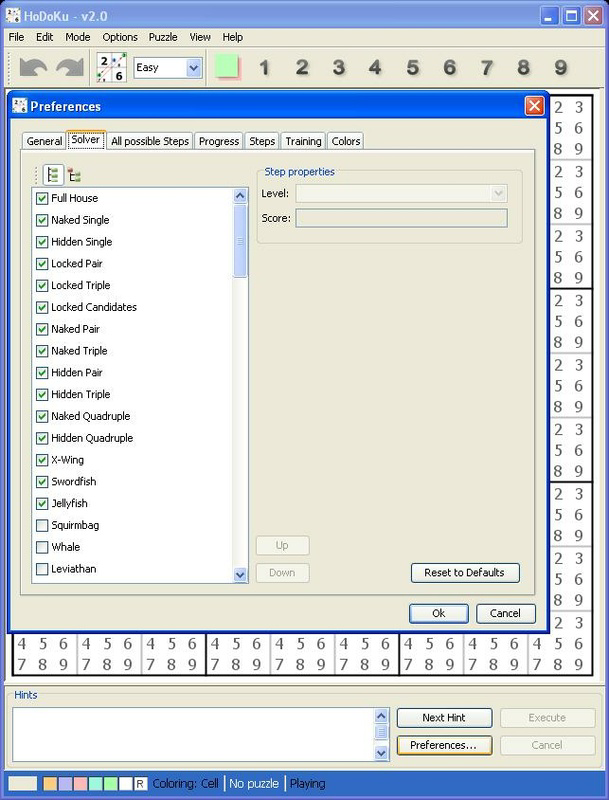609x800 pixels.
Task: Select the pink coloring swatch in the status bar
Action: click(80, 784)
